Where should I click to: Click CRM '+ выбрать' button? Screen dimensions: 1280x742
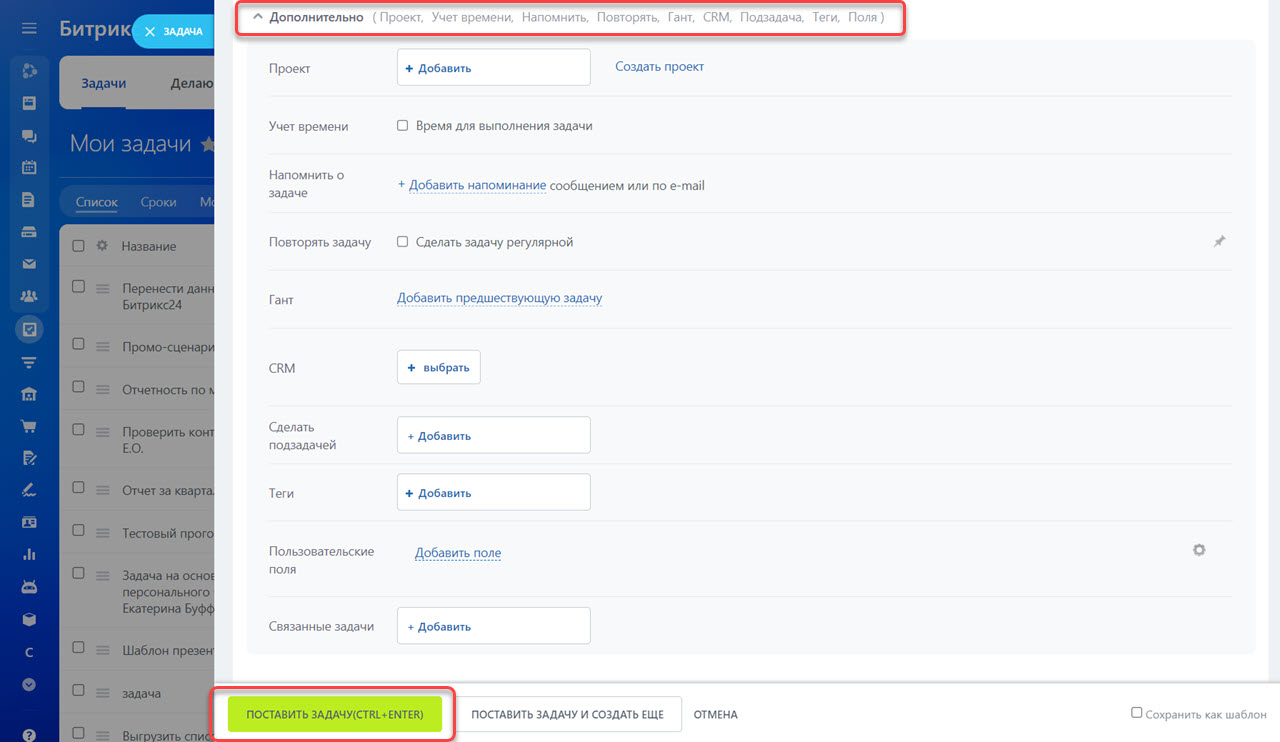click(438, 367)
